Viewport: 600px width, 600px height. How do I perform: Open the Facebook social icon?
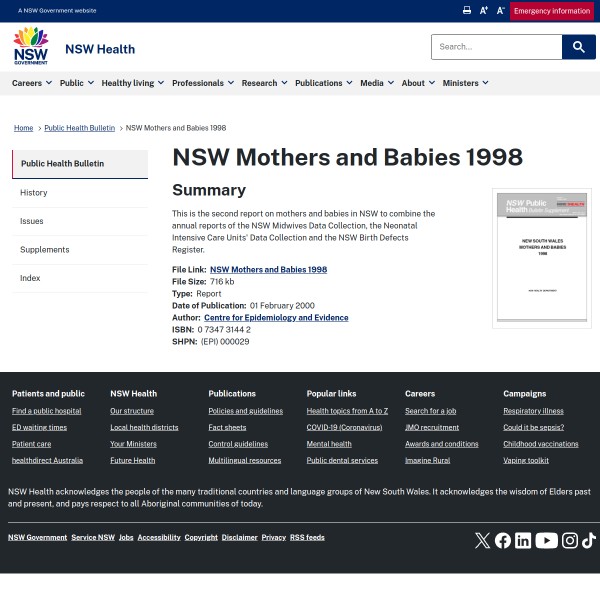pos(503,540)
